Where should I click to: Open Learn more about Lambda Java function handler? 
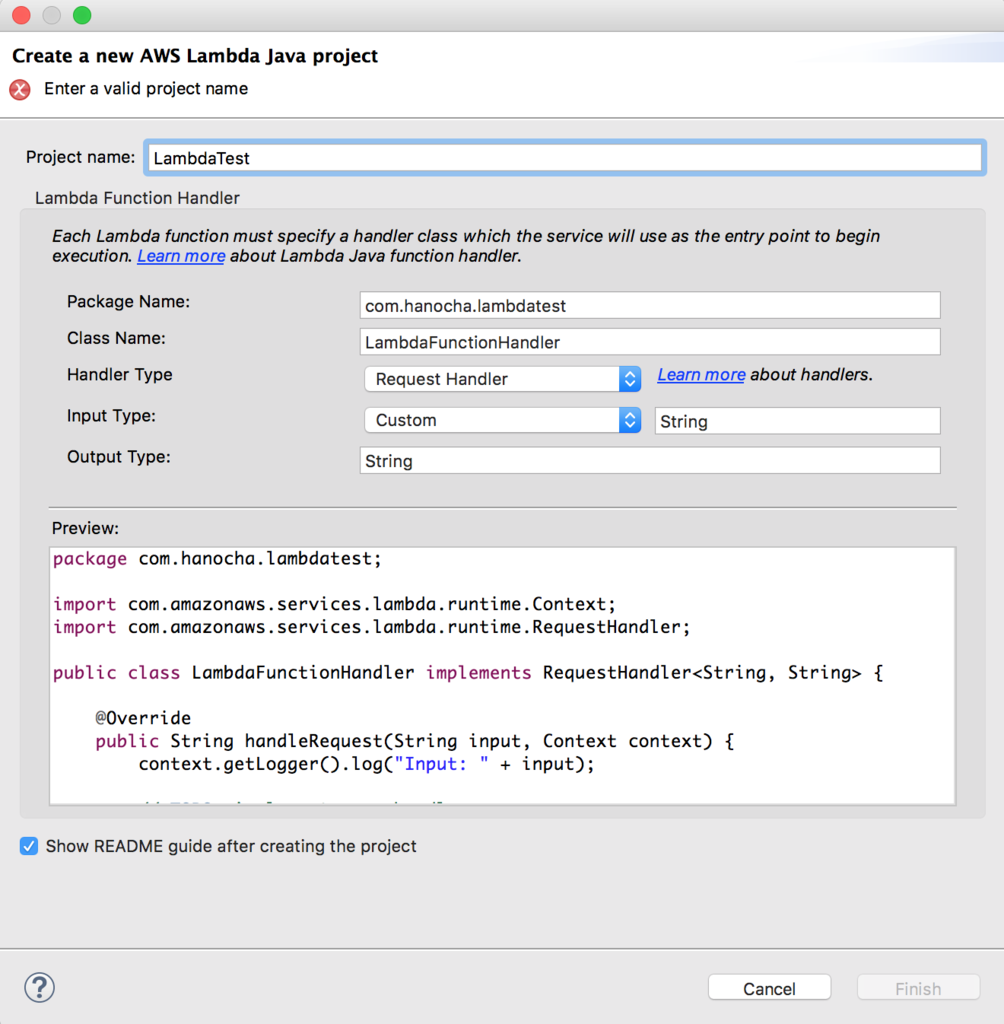tap(181, 256)
